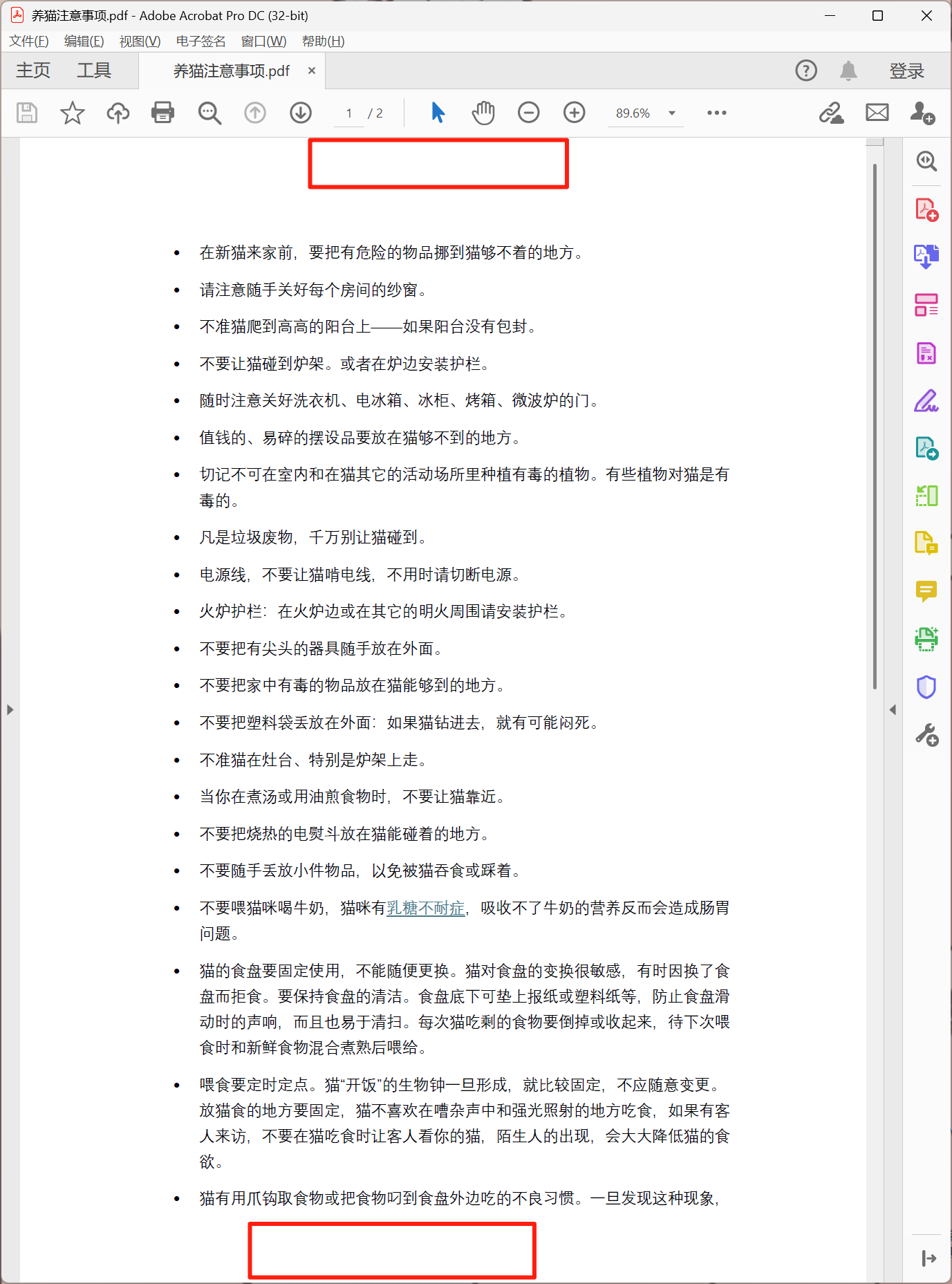
Task: Switch to the 工具 tab
Action: click(94, 71)
